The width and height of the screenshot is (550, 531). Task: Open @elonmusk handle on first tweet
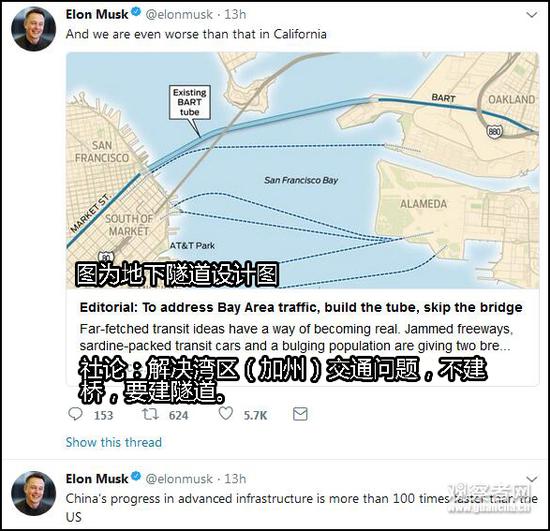[179, 15]
